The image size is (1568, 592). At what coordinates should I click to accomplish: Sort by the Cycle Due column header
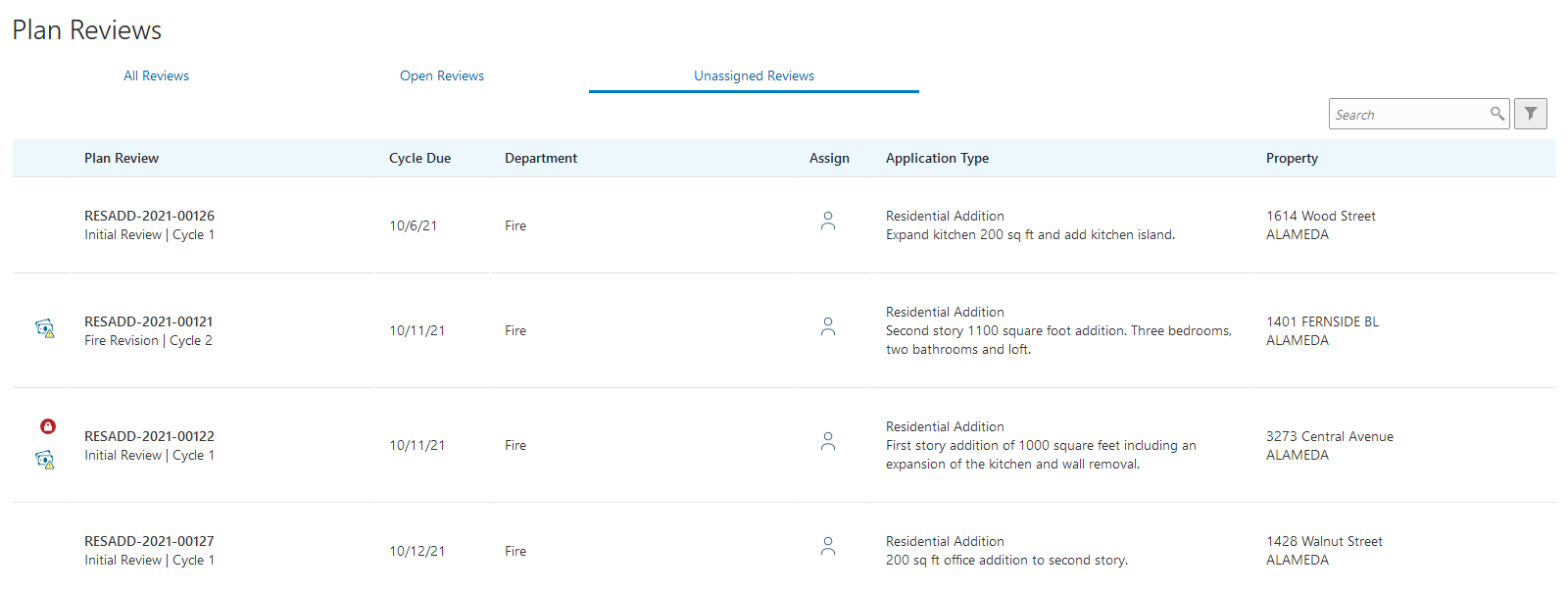[x=419, y=158]
